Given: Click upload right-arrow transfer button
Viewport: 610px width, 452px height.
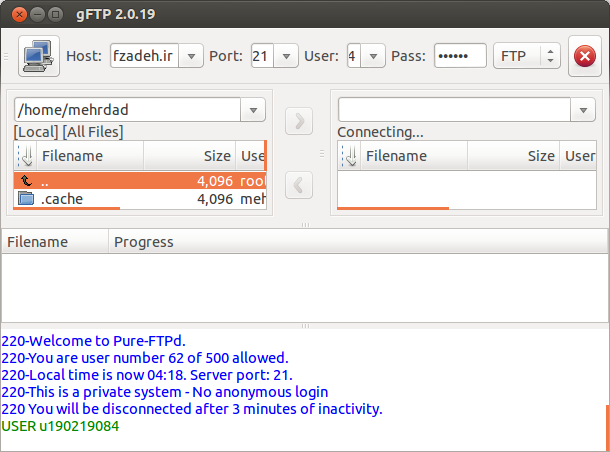Looking at the screenshot, I should coord(299,121).
